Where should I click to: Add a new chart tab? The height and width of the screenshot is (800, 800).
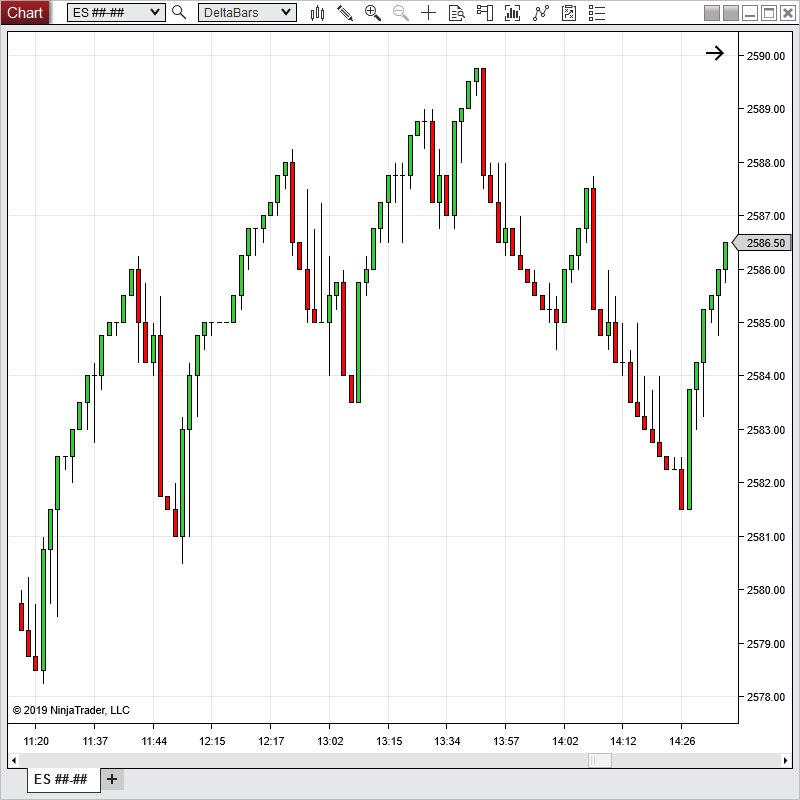pos(112,779)
